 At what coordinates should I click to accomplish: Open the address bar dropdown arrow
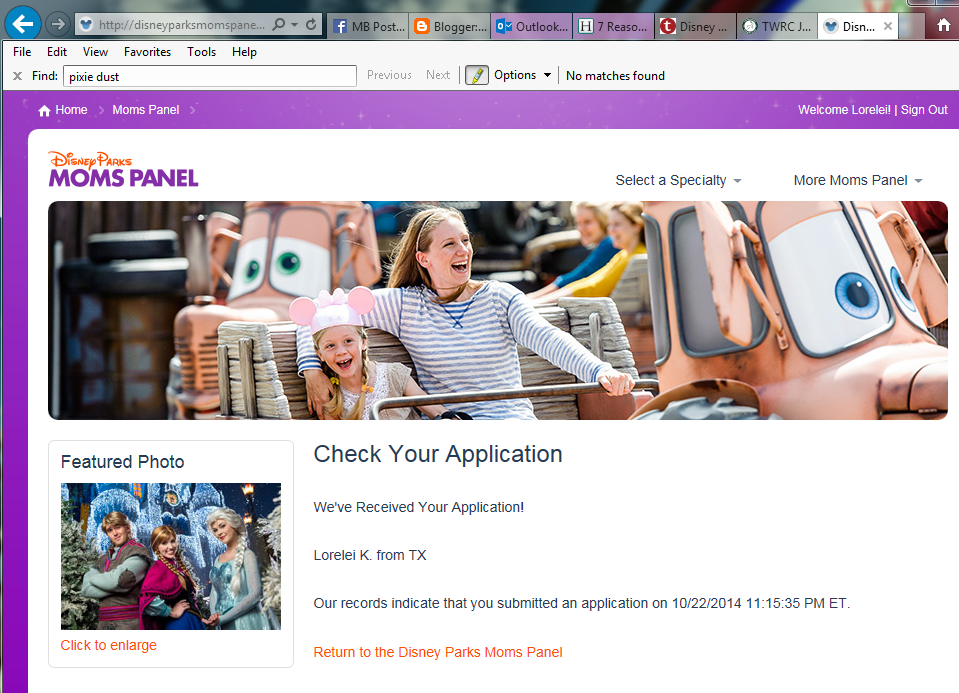pyautogui.click(x=295, y=24)
